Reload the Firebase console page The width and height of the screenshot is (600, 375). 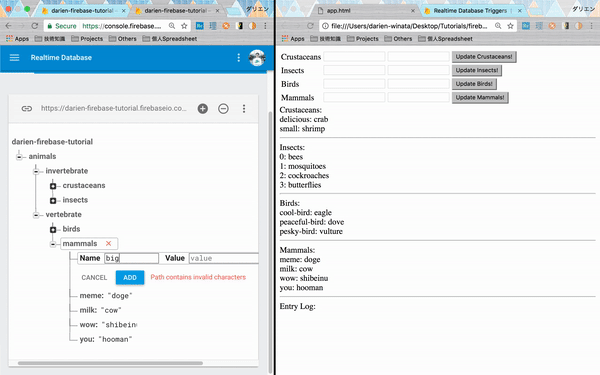tap(34, 26)
